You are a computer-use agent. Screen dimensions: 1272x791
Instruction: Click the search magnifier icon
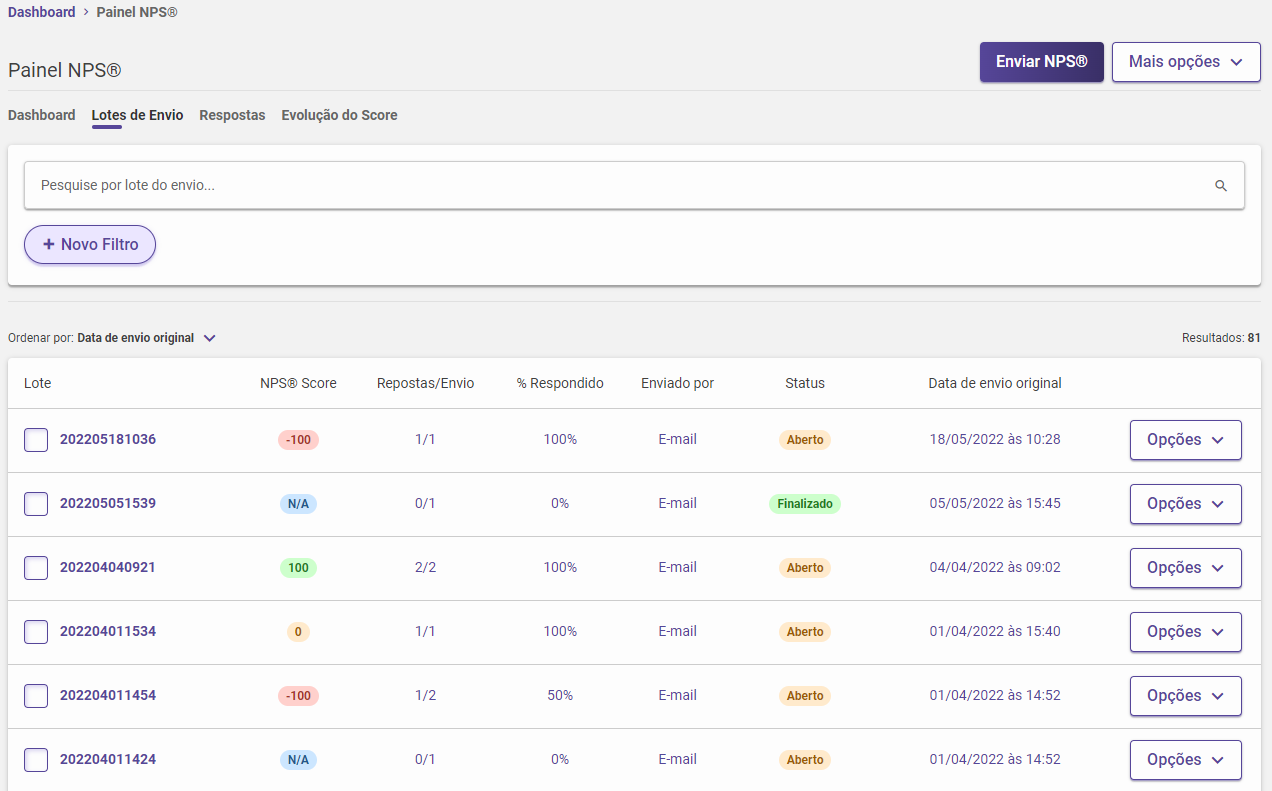1220,186
